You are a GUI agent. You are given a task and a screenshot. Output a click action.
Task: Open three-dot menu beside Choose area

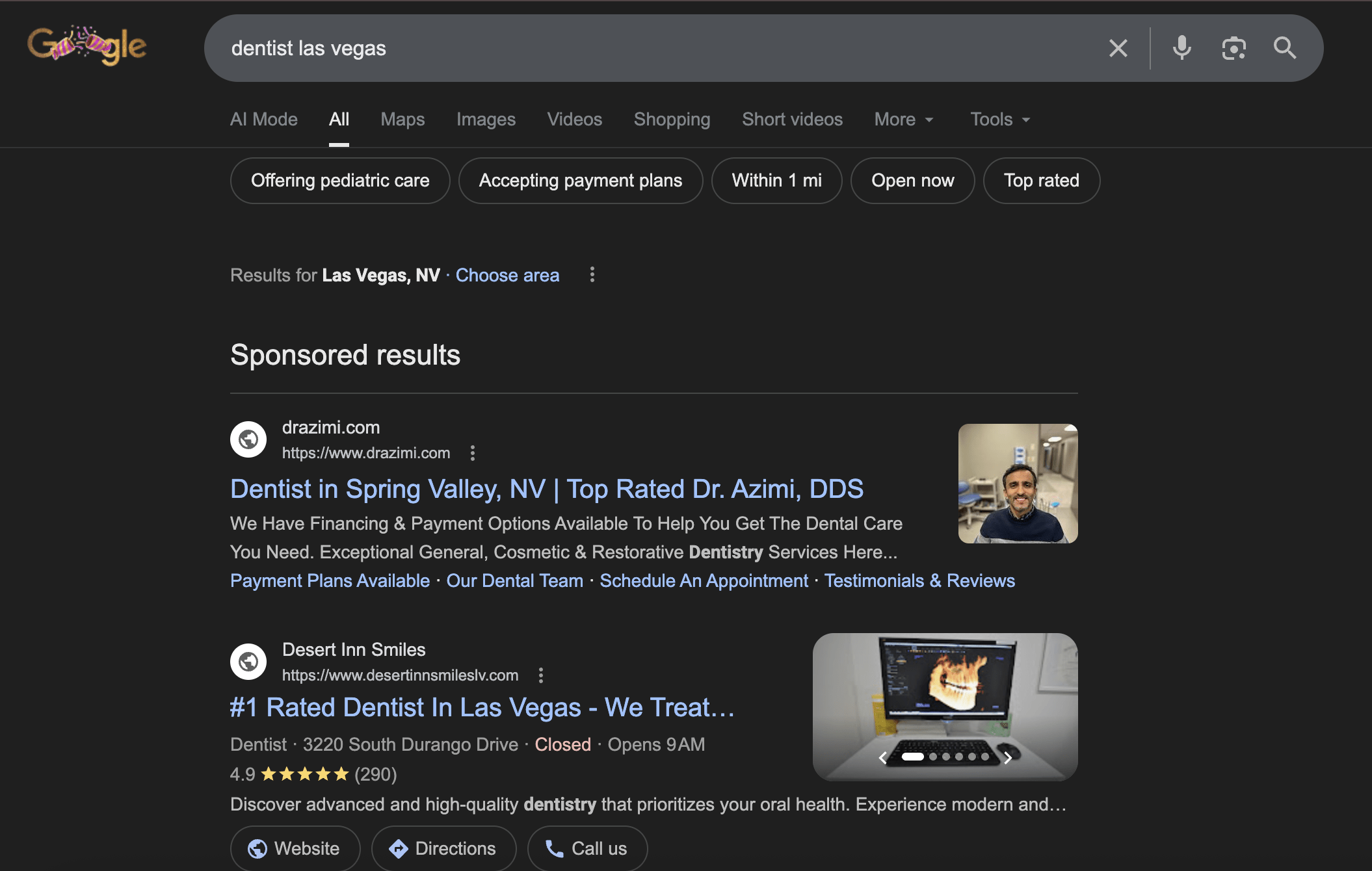(592, 275)
